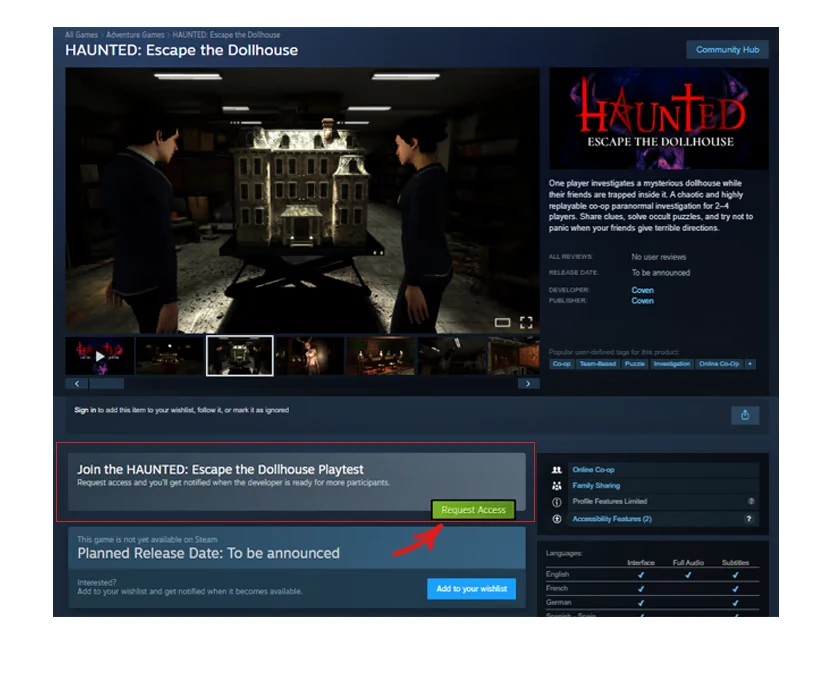Screen dimensions: 832x676
Task: Open the Family Sharing feature link
Action: coord(596,486)
